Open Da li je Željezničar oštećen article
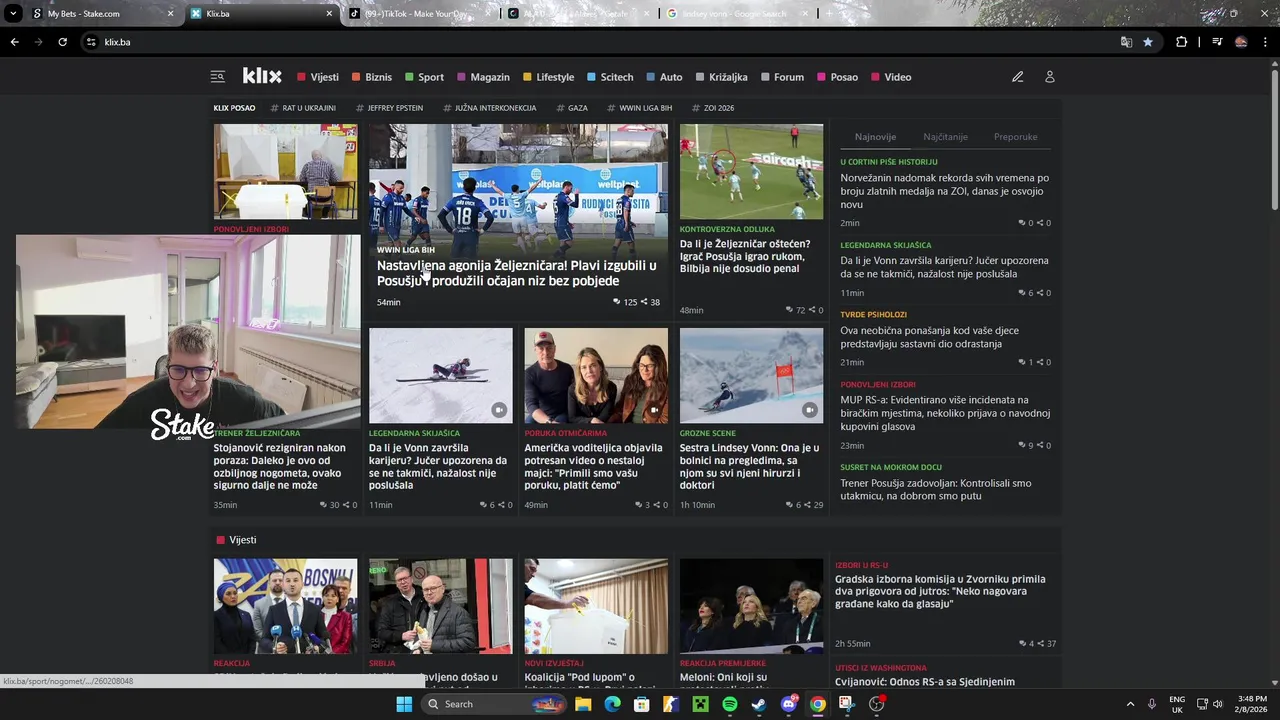Viewport: 1280px width, 720px height. pyautogui.click(x=745, y=256)
